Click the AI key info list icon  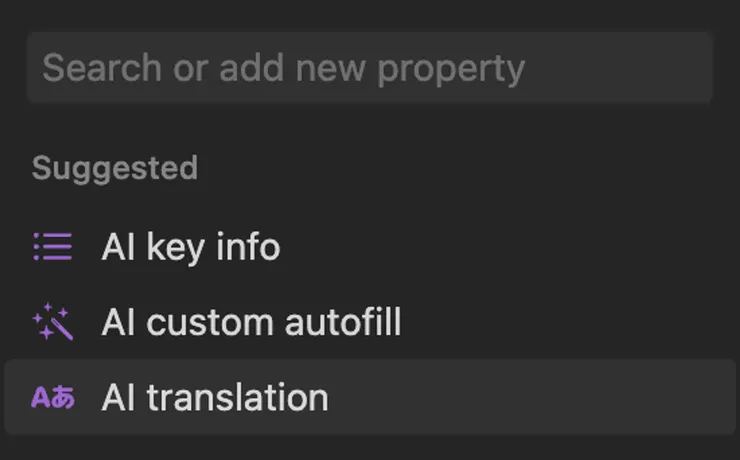pos(53,247)
